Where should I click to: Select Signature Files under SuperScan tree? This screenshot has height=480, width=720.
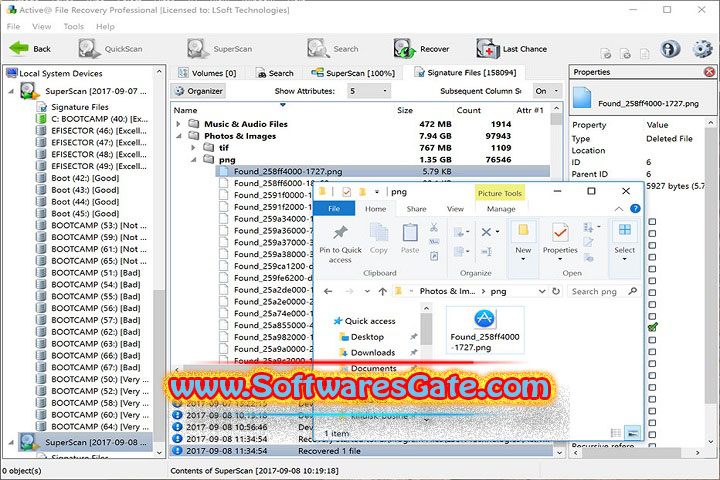coord(79,107)
